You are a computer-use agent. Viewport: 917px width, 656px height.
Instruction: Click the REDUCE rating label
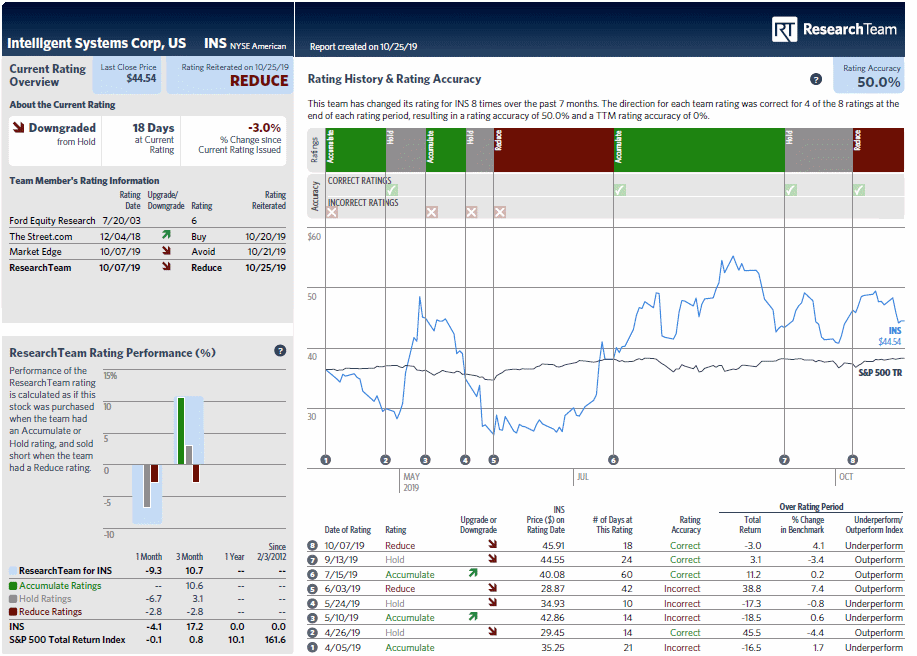tap(259, 81)
